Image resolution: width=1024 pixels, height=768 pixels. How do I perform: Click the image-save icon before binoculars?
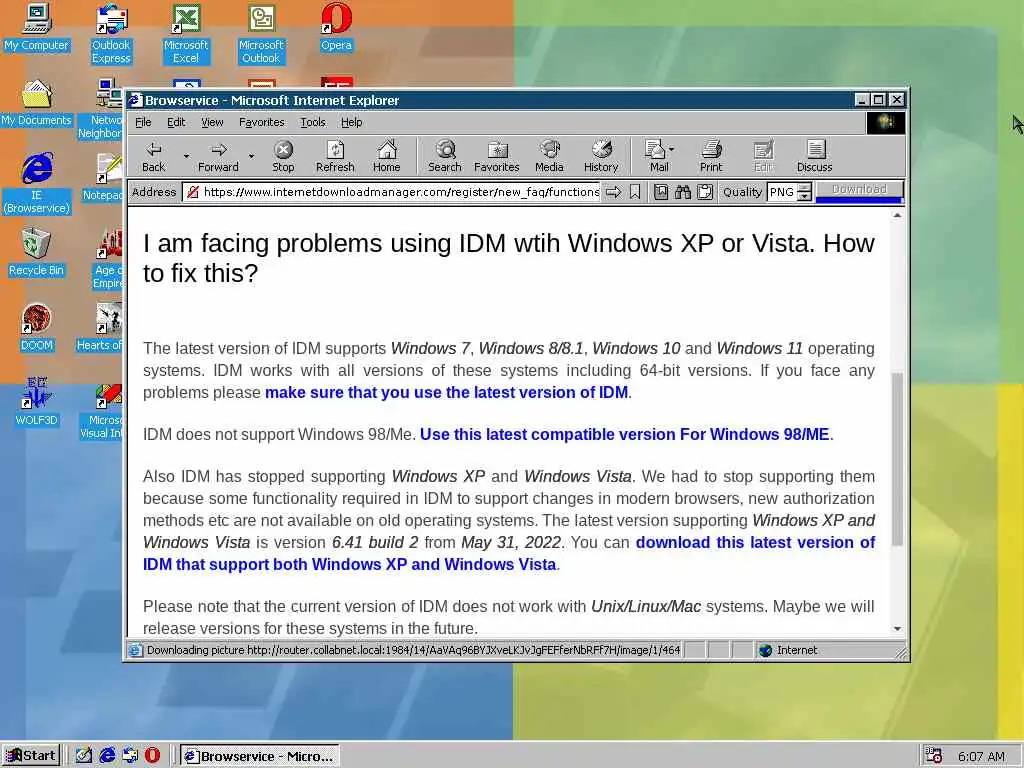coord(661,192)
